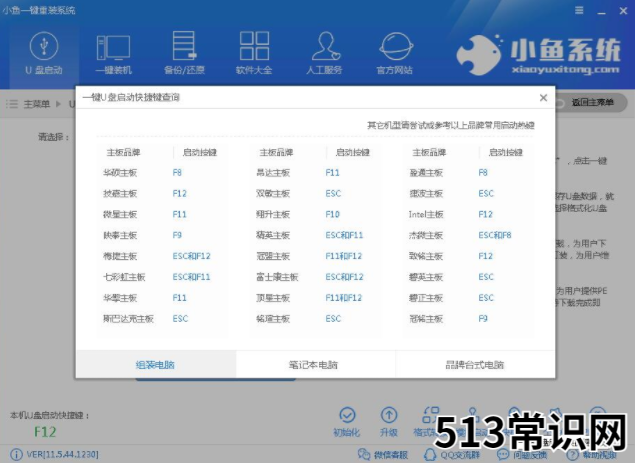Click the 本机U盘启动快捷键 label
The image size is (636, 463).
(x=49, y=415)
